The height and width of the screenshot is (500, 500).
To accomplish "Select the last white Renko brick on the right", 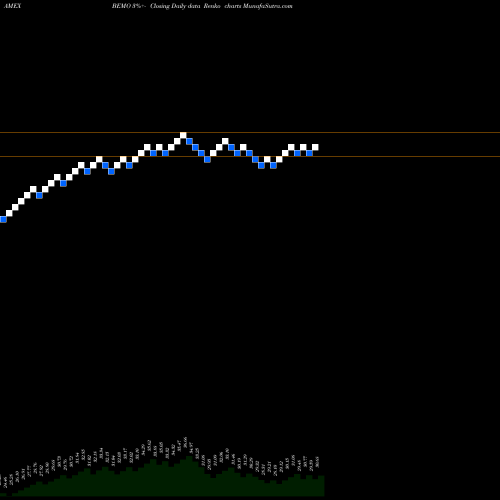I will [315, 147].
